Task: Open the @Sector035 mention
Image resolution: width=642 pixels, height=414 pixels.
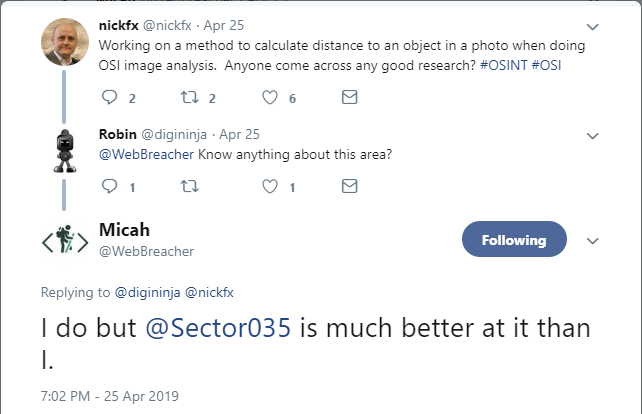Action: coord(218,328)
